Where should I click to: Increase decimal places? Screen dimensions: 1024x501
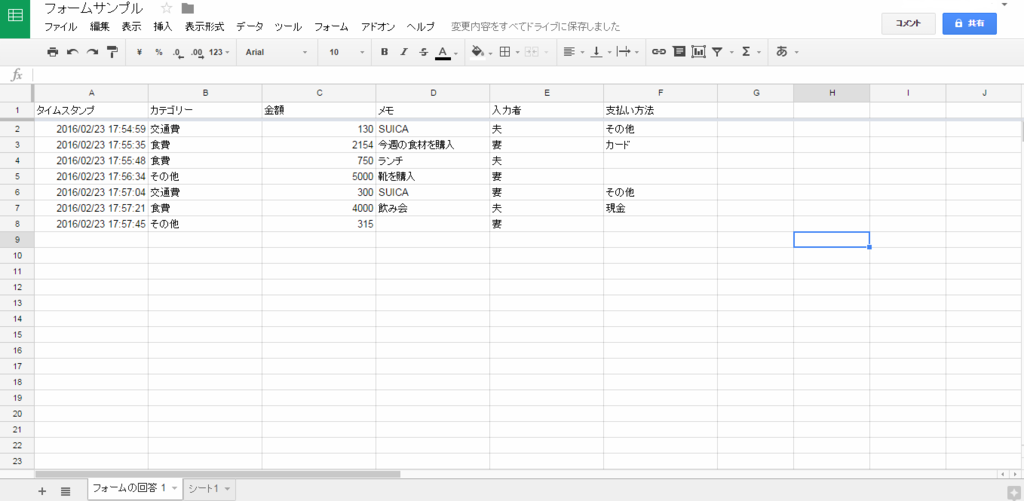[x=197, y=52]
